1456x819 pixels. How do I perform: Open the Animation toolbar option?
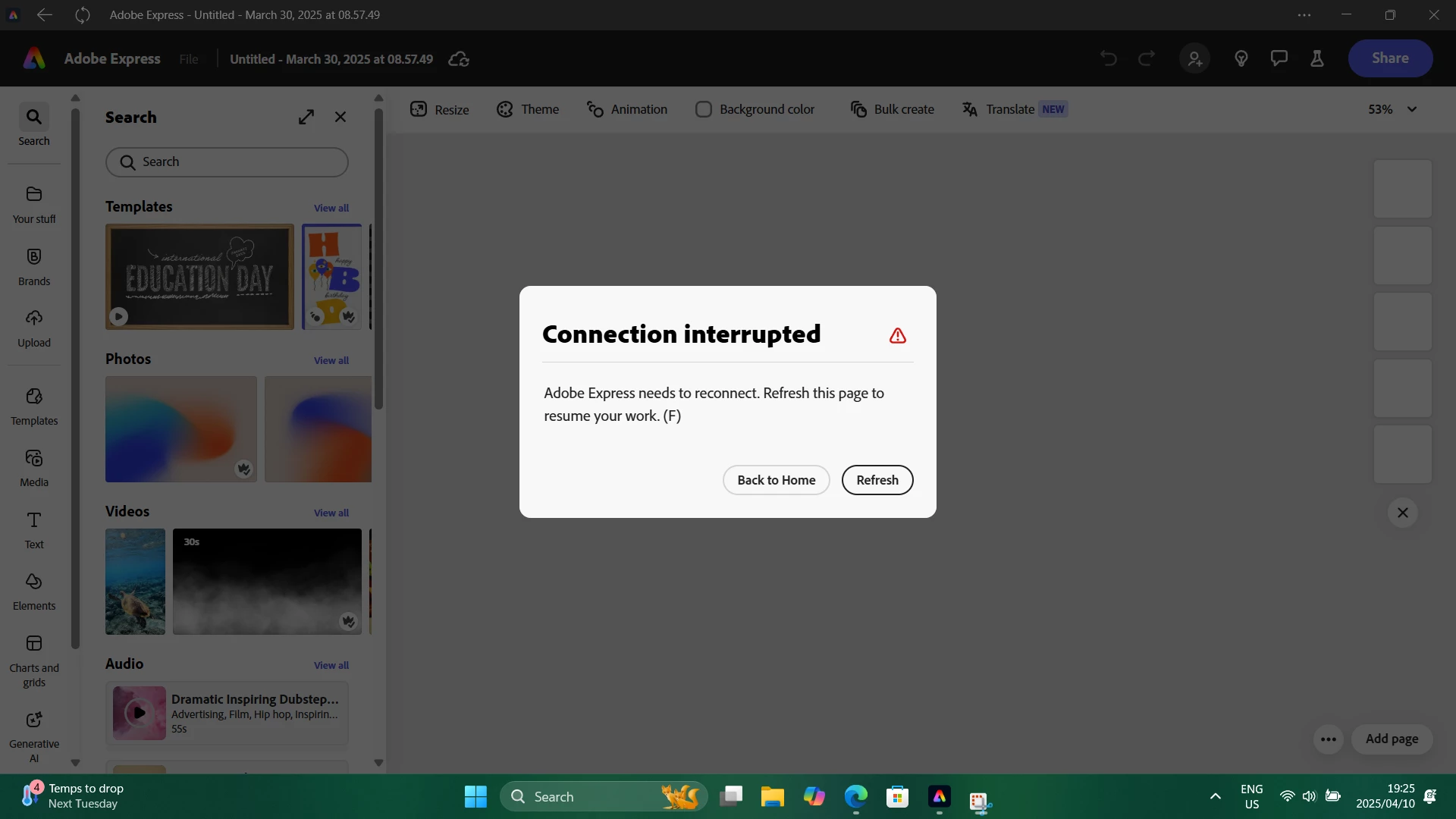[x=626, y=109]
